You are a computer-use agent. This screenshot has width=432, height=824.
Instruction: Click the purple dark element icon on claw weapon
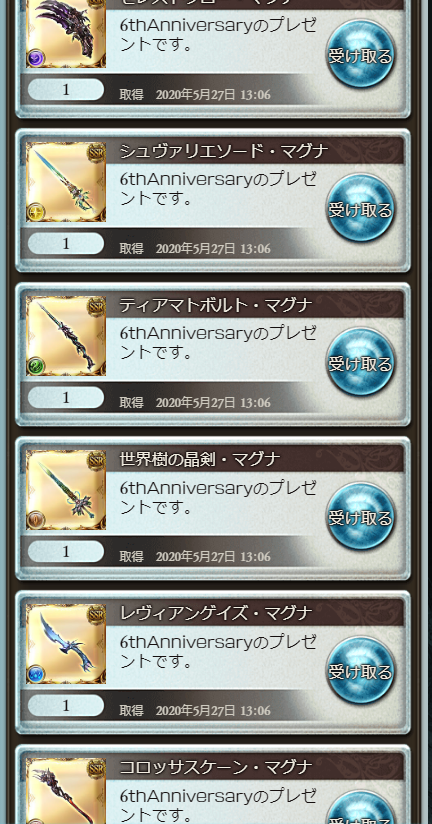[x=36, y=58]
